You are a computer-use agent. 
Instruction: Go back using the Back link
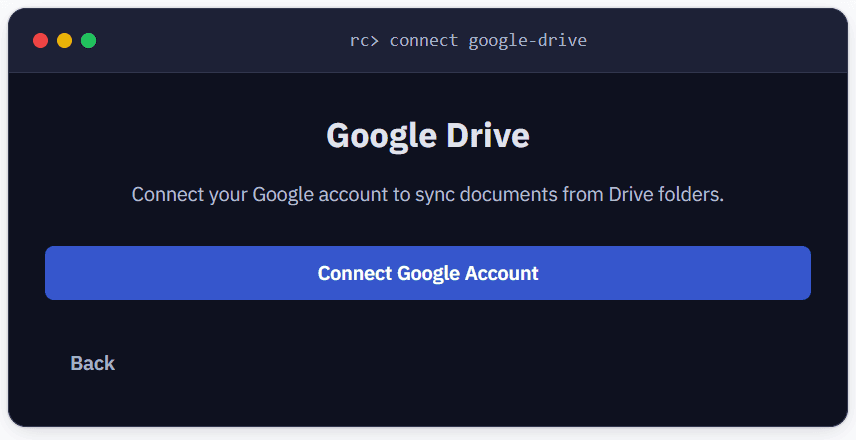93,364
